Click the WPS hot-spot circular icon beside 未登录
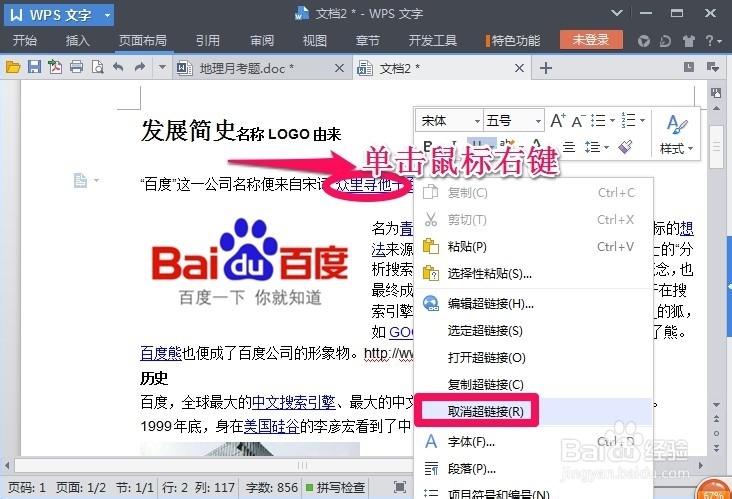Screen dimensions: 732x499 point(644,41)
